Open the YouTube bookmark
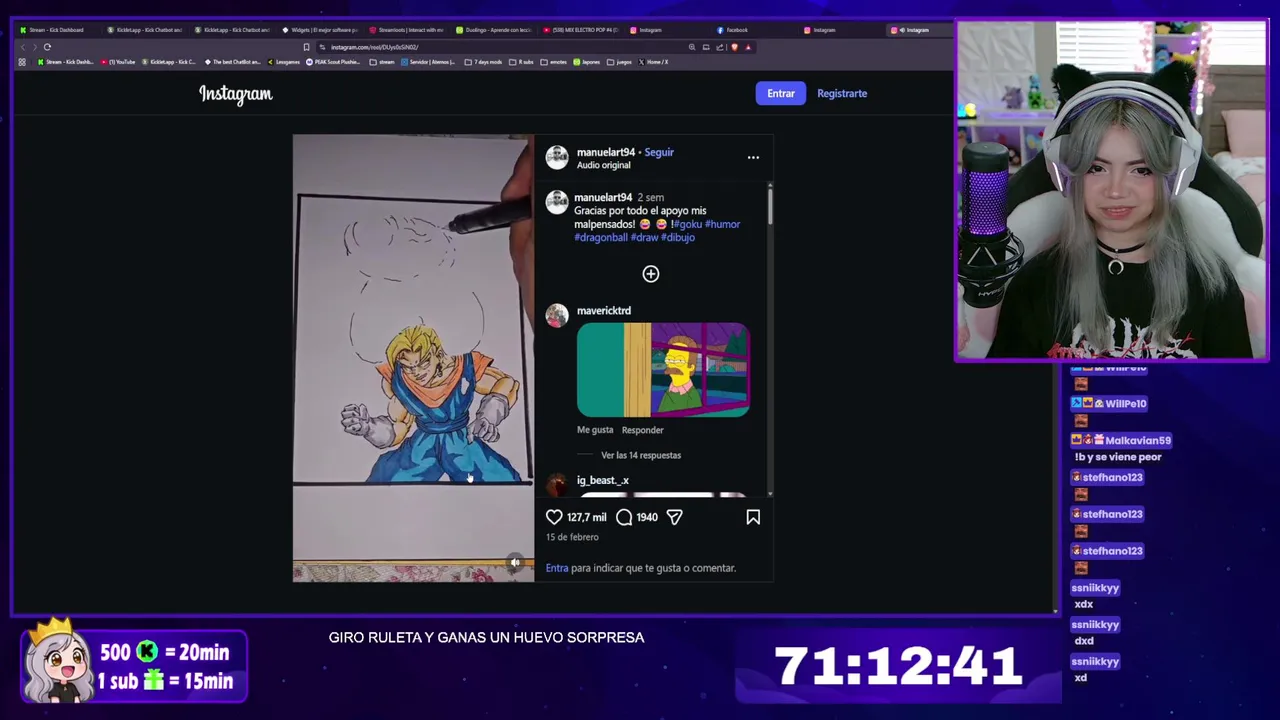This screenshot has width=1280, height=720. [119, 62]
